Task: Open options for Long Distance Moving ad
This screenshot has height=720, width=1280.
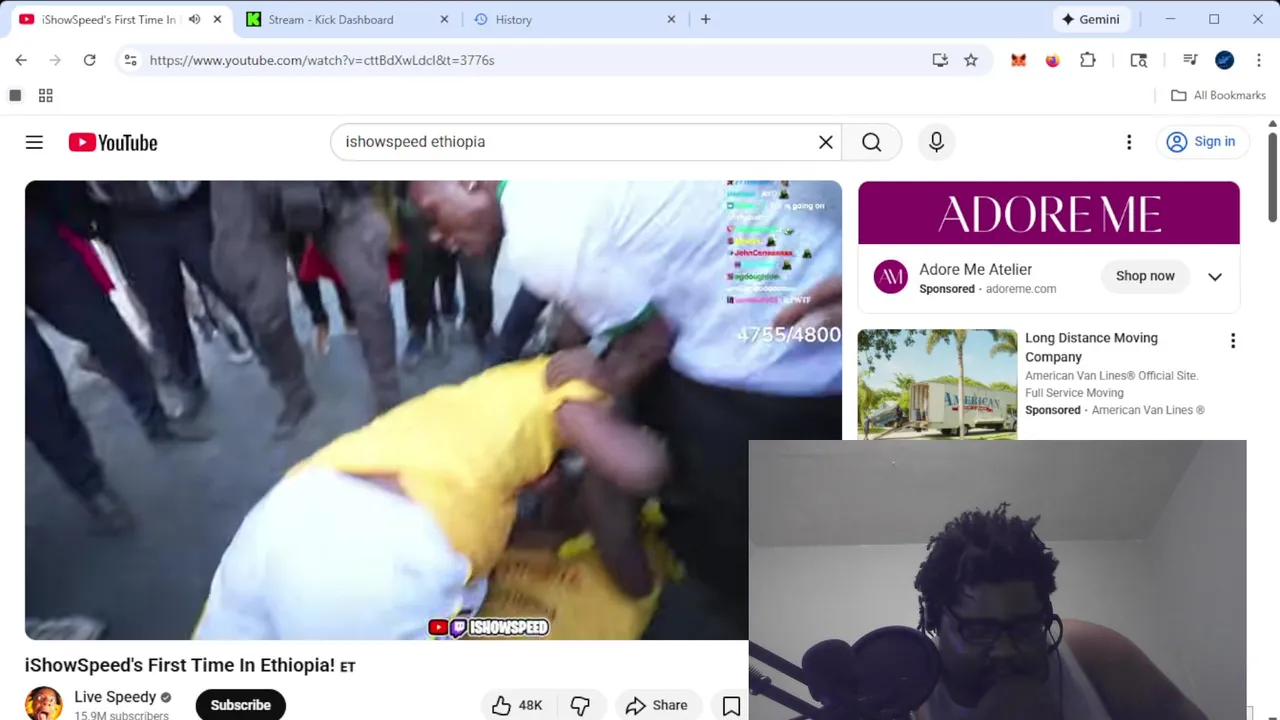Action: pos(1233,341)
